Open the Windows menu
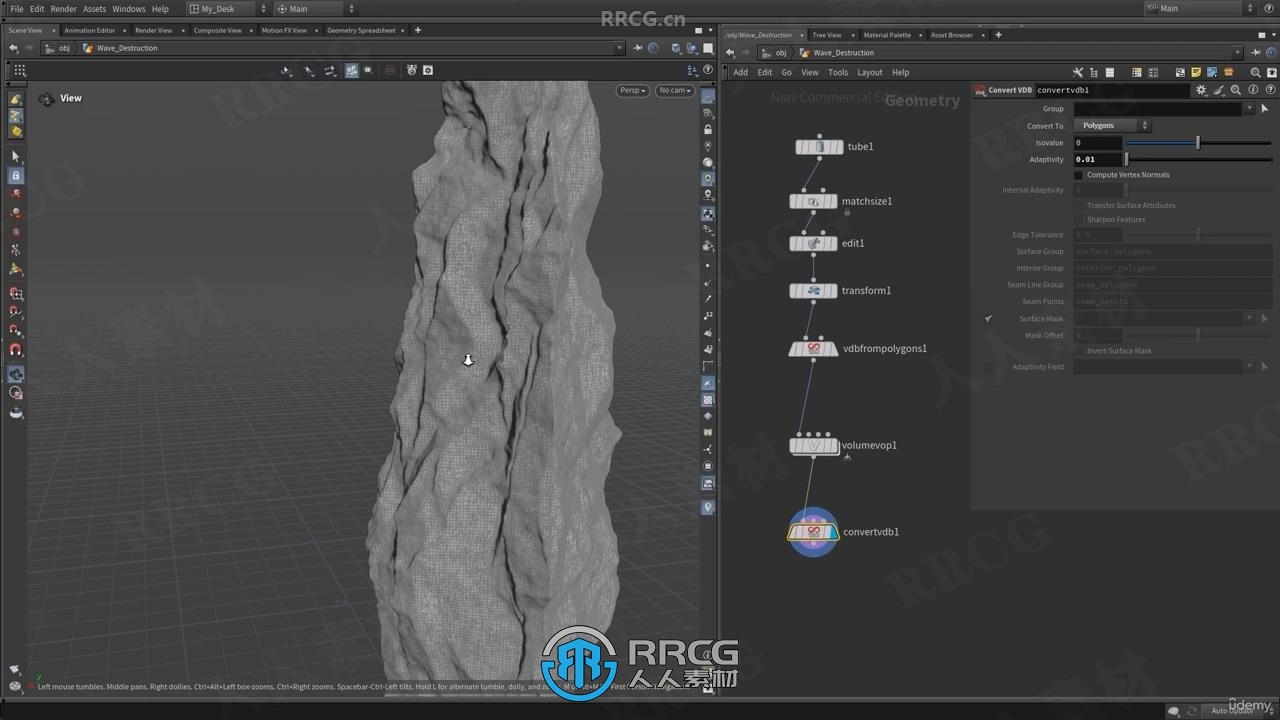The height and width of the screenshot is (720, 1280). (129, 9)
